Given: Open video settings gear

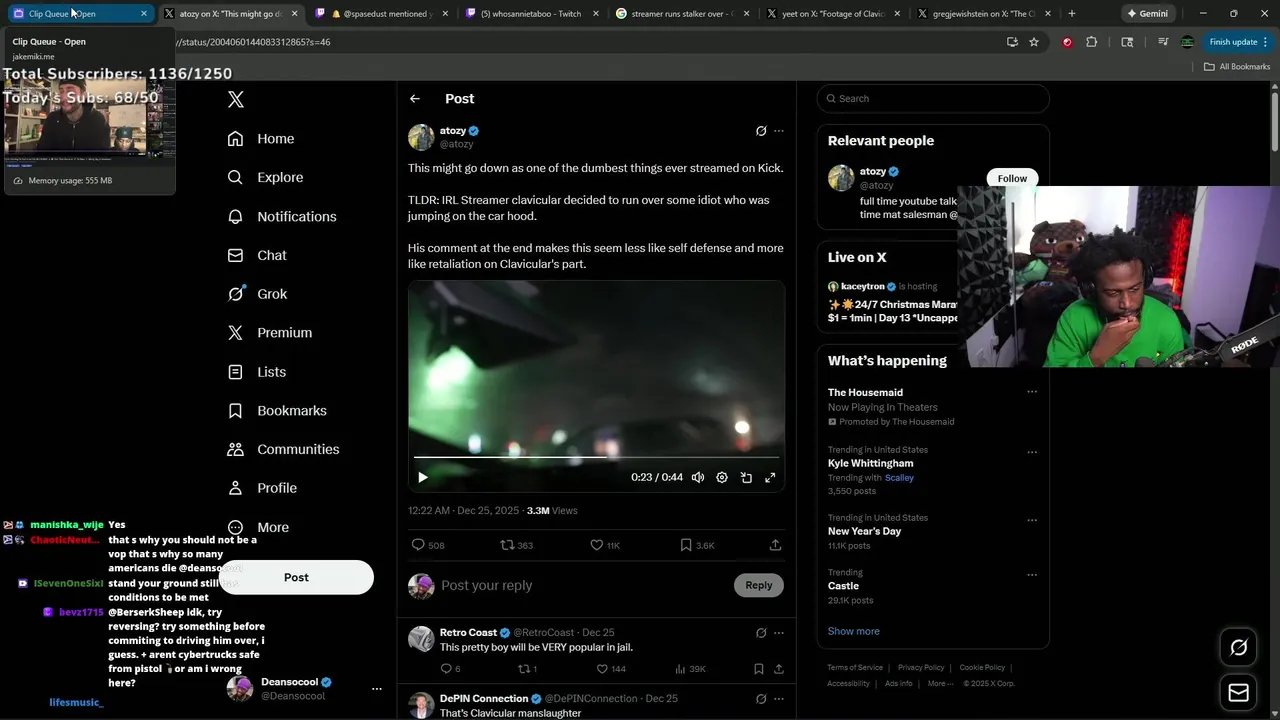Looking at the screenshot, I should (722, 478).
